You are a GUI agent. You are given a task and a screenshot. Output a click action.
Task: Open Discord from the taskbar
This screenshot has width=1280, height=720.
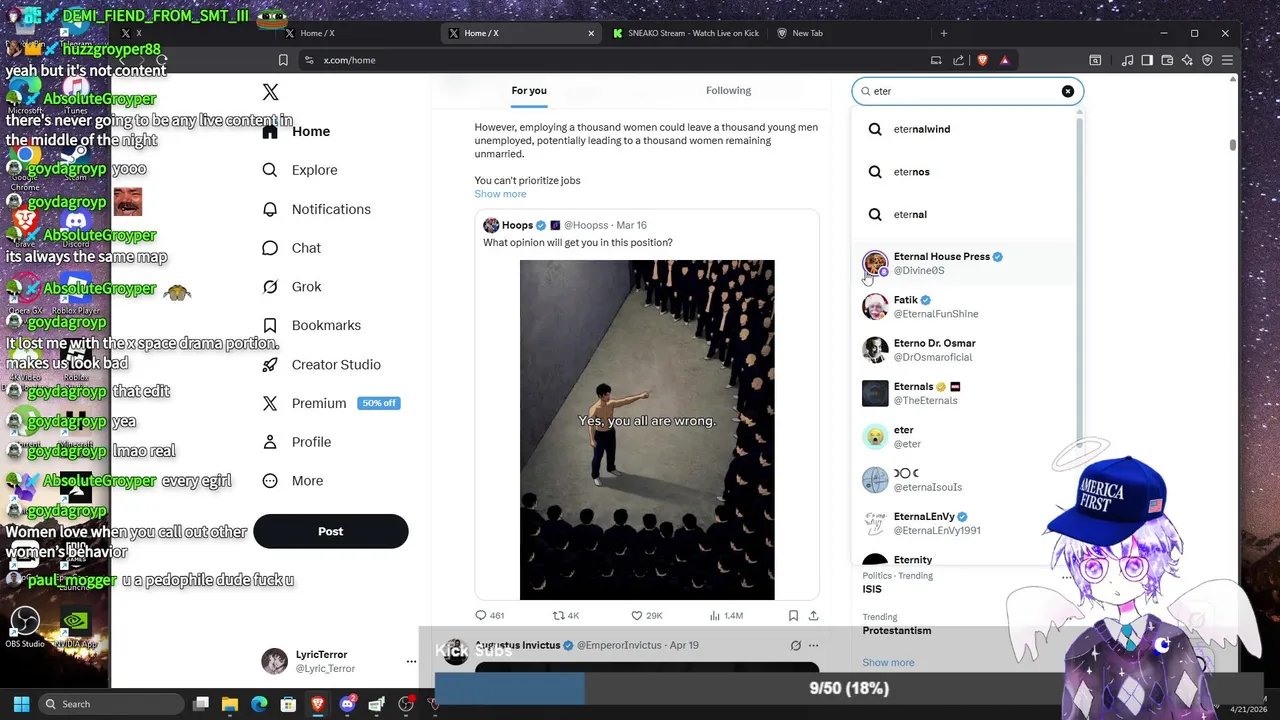(347, 704)
